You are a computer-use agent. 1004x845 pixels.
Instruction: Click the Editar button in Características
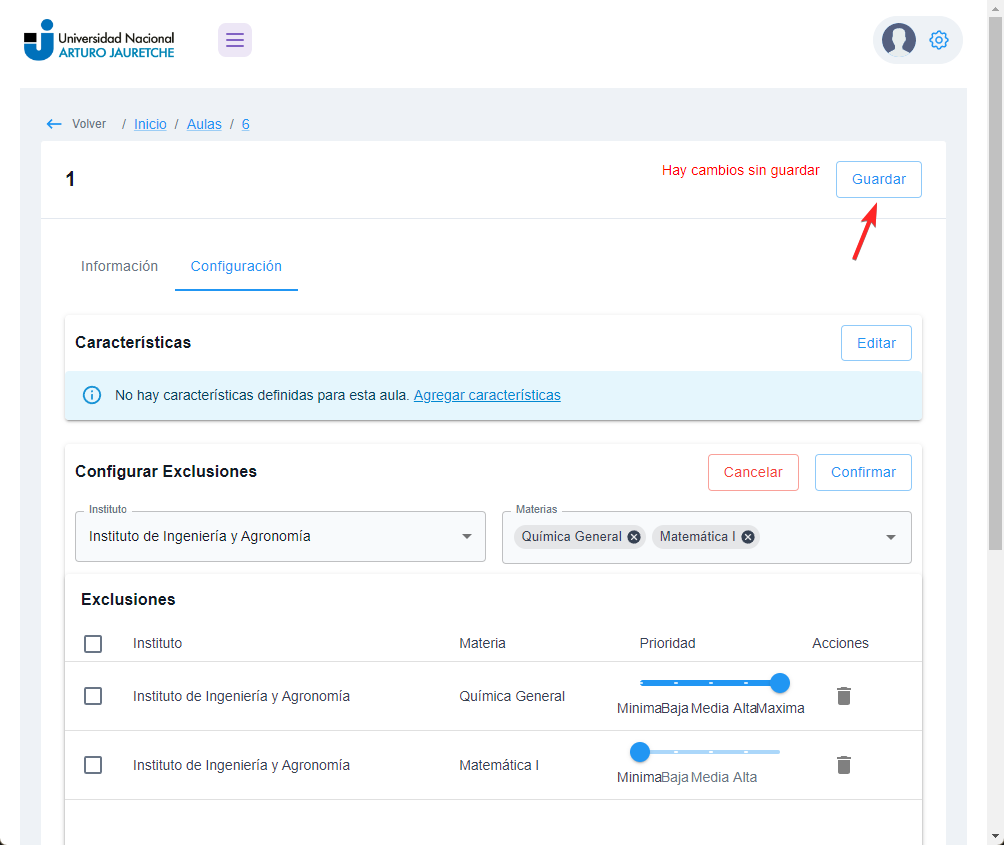tap(876, 343)
